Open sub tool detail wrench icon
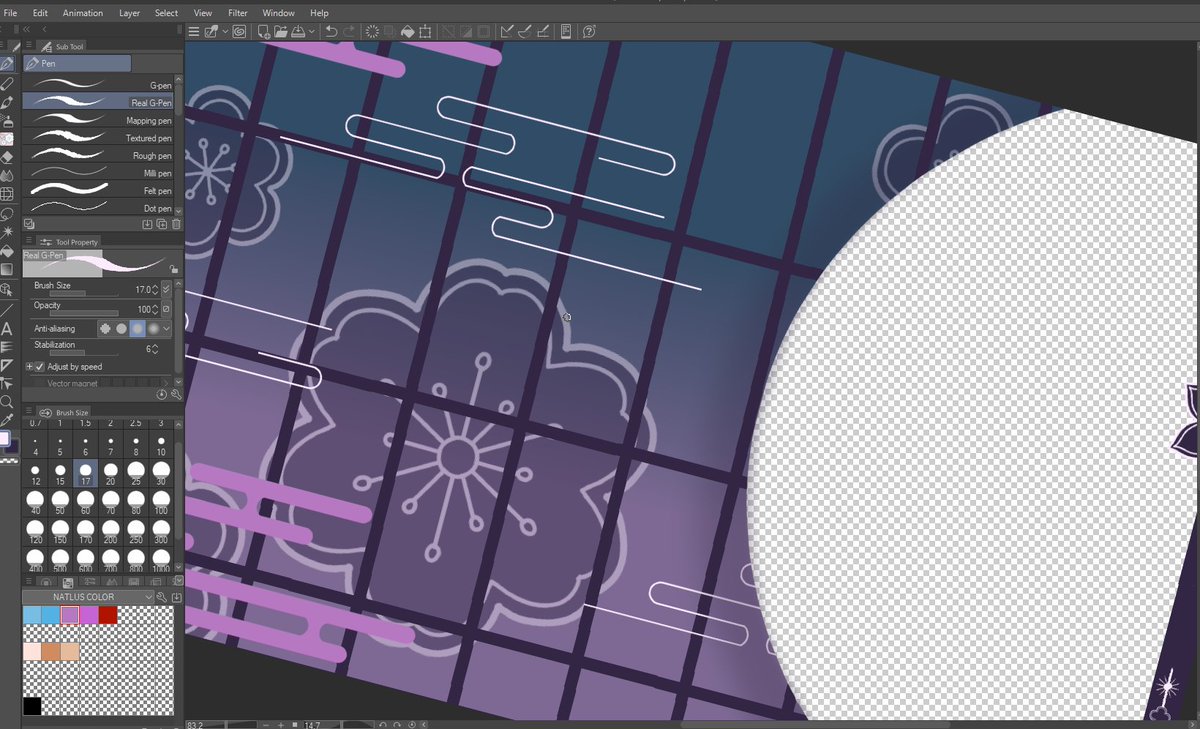Image resolution: width=1200 pixels, height=729 pixels. pos(176,395)
